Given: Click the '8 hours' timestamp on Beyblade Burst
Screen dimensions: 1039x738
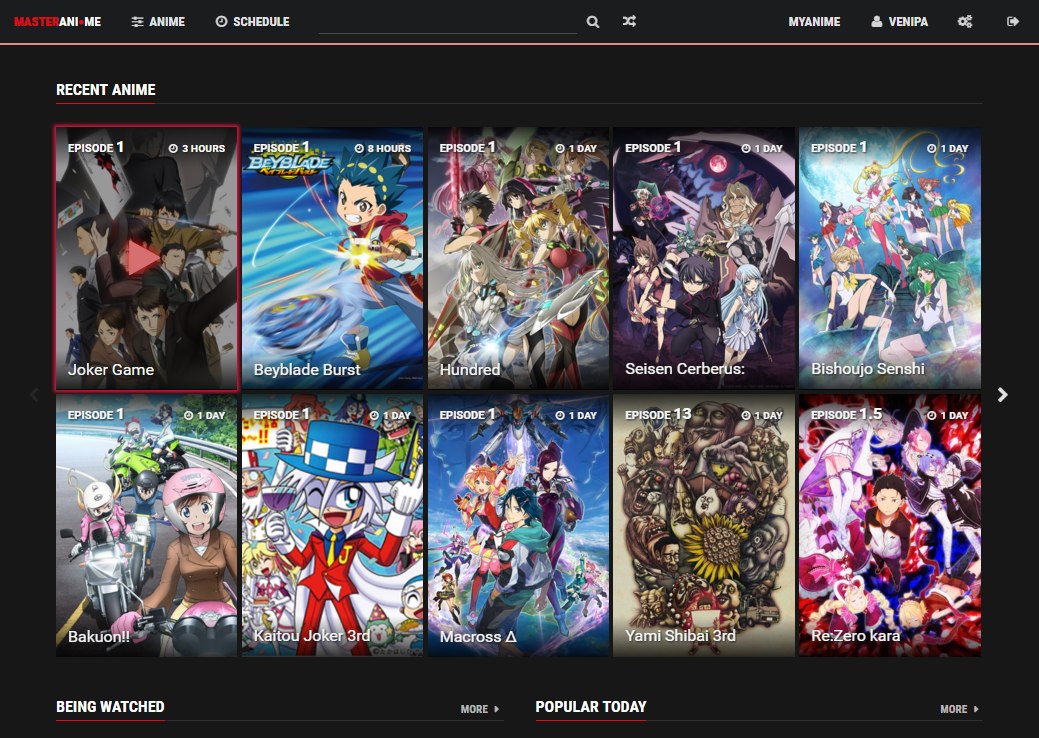Looking at the screenshot, I should (x=382, y=148).
